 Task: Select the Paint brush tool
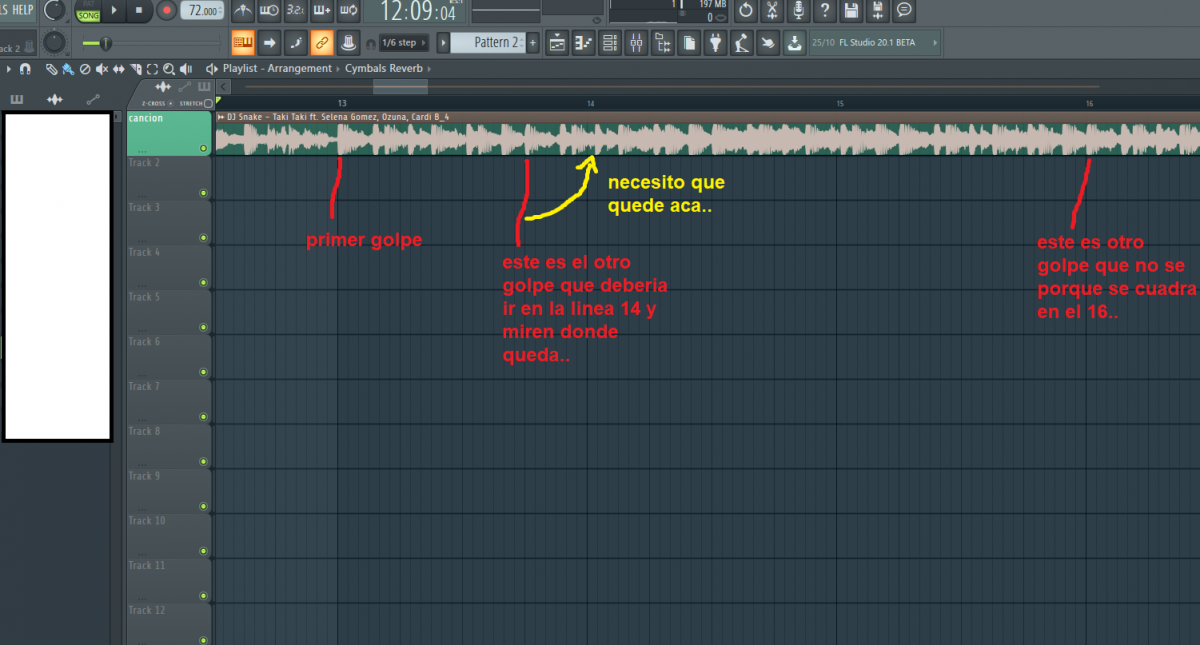click(67, 69)
